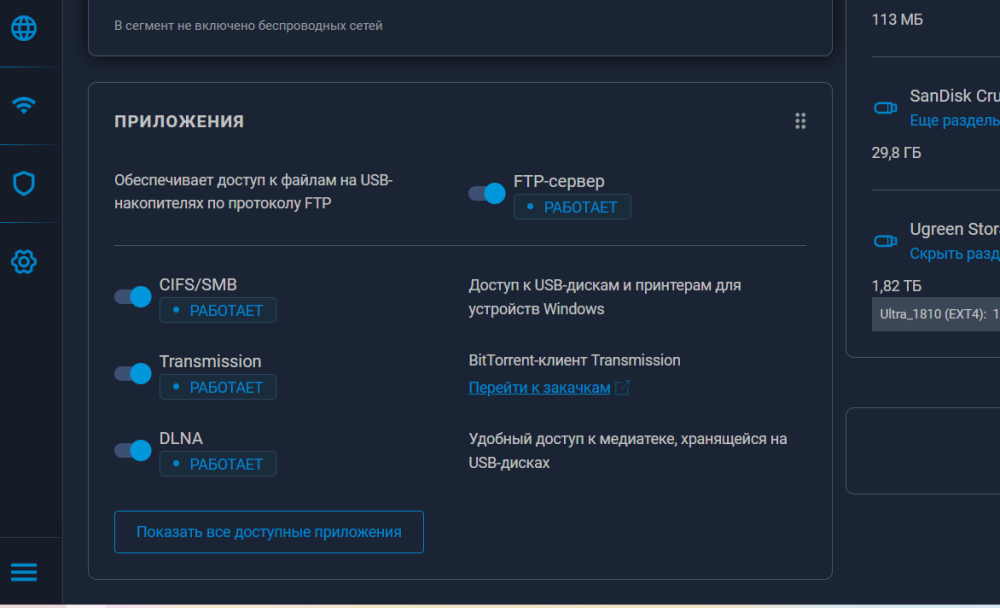Click the DLNA application name
This screenshot has width=1000, height=608.
coord(181,438)
